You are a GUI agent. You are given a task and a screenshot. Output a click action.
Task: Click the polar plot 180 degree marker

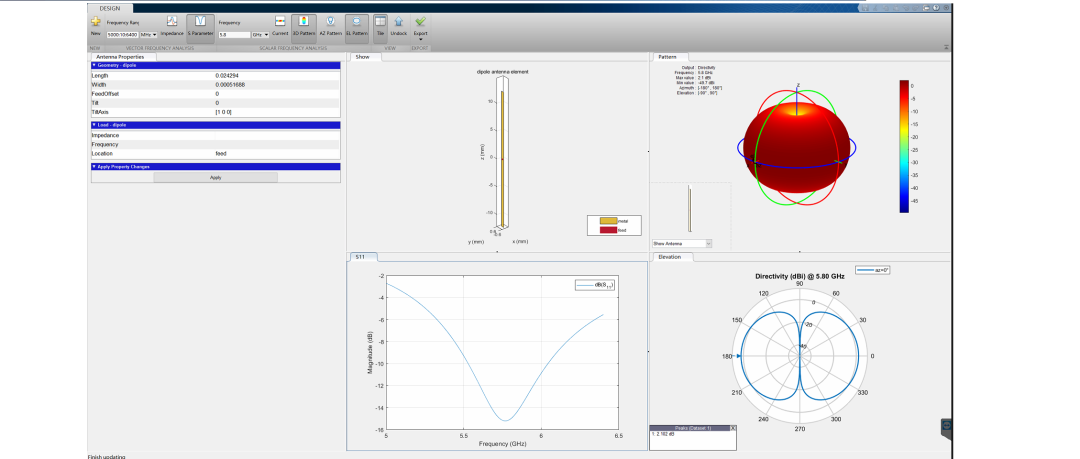pos(739,356)
